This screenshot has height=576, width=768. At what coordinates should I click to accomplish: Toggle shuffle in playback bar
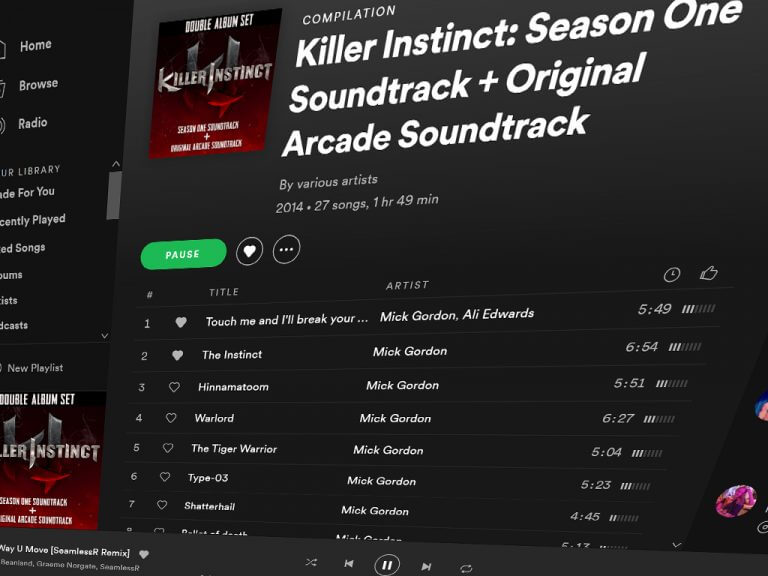(x=311, y=562)
